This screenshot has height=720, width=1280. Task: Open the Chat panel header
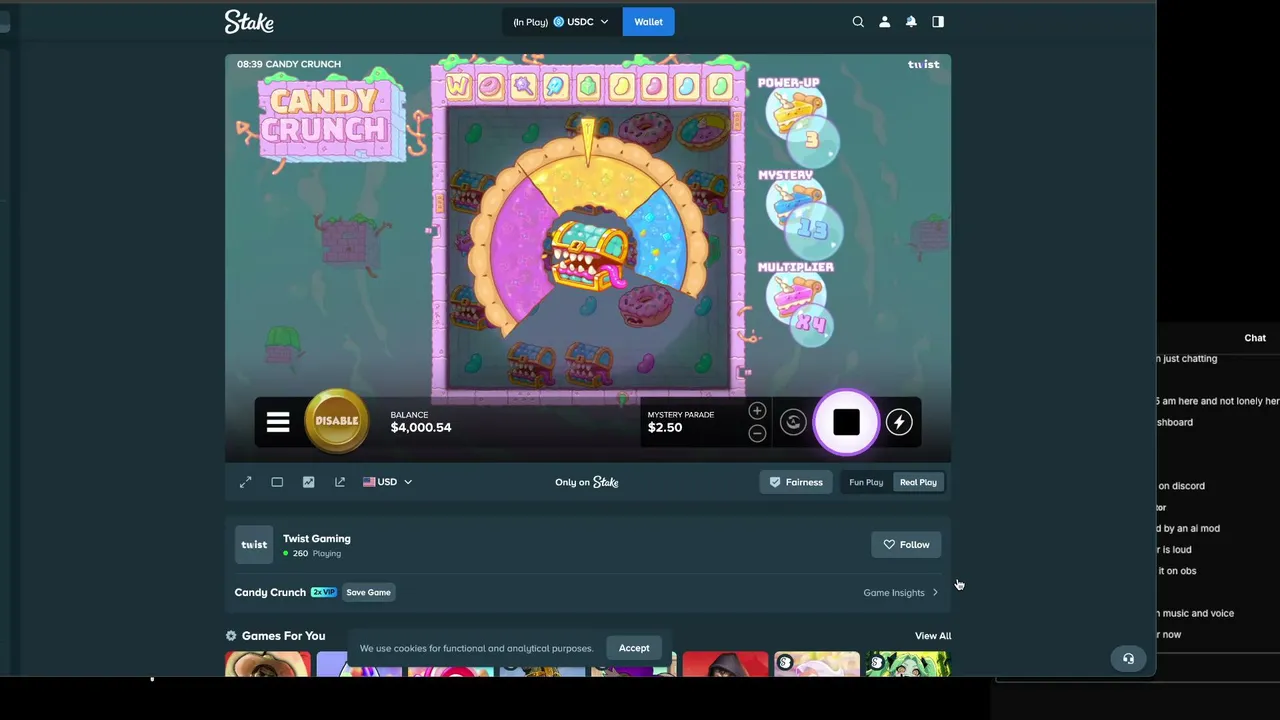point(1255,338)
